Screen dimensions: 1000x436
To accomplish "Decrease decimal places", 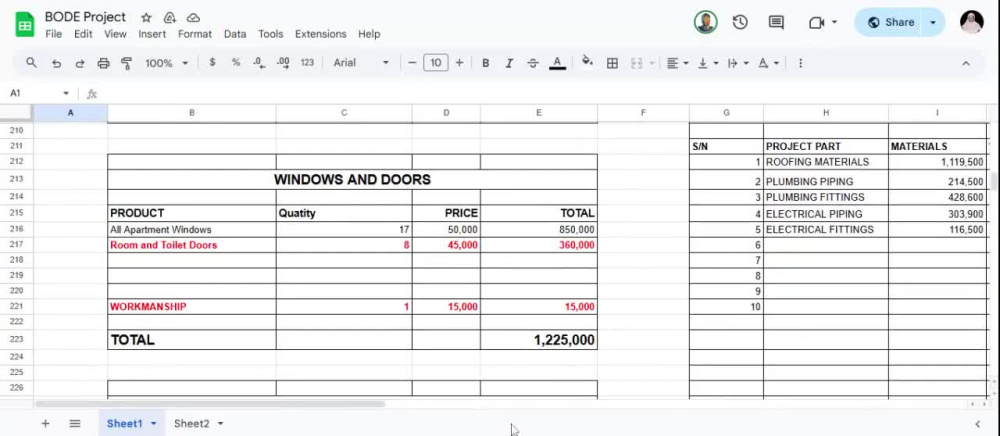I will [x=259, y=62].
